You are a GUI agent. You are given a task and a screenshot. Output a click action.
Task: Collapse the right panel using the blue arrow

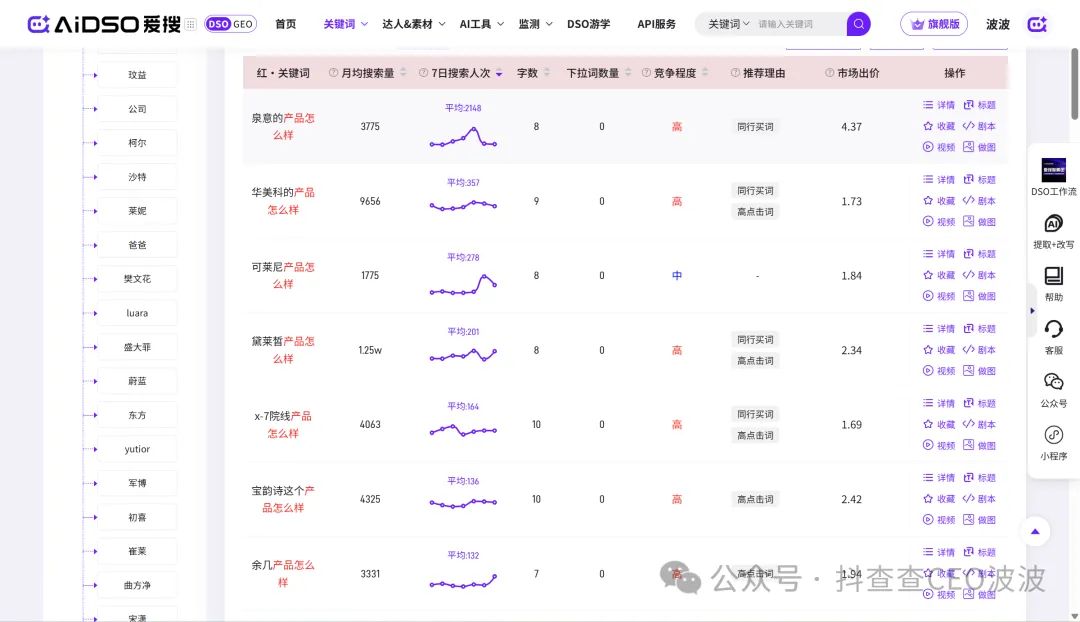click(1032, 311)
